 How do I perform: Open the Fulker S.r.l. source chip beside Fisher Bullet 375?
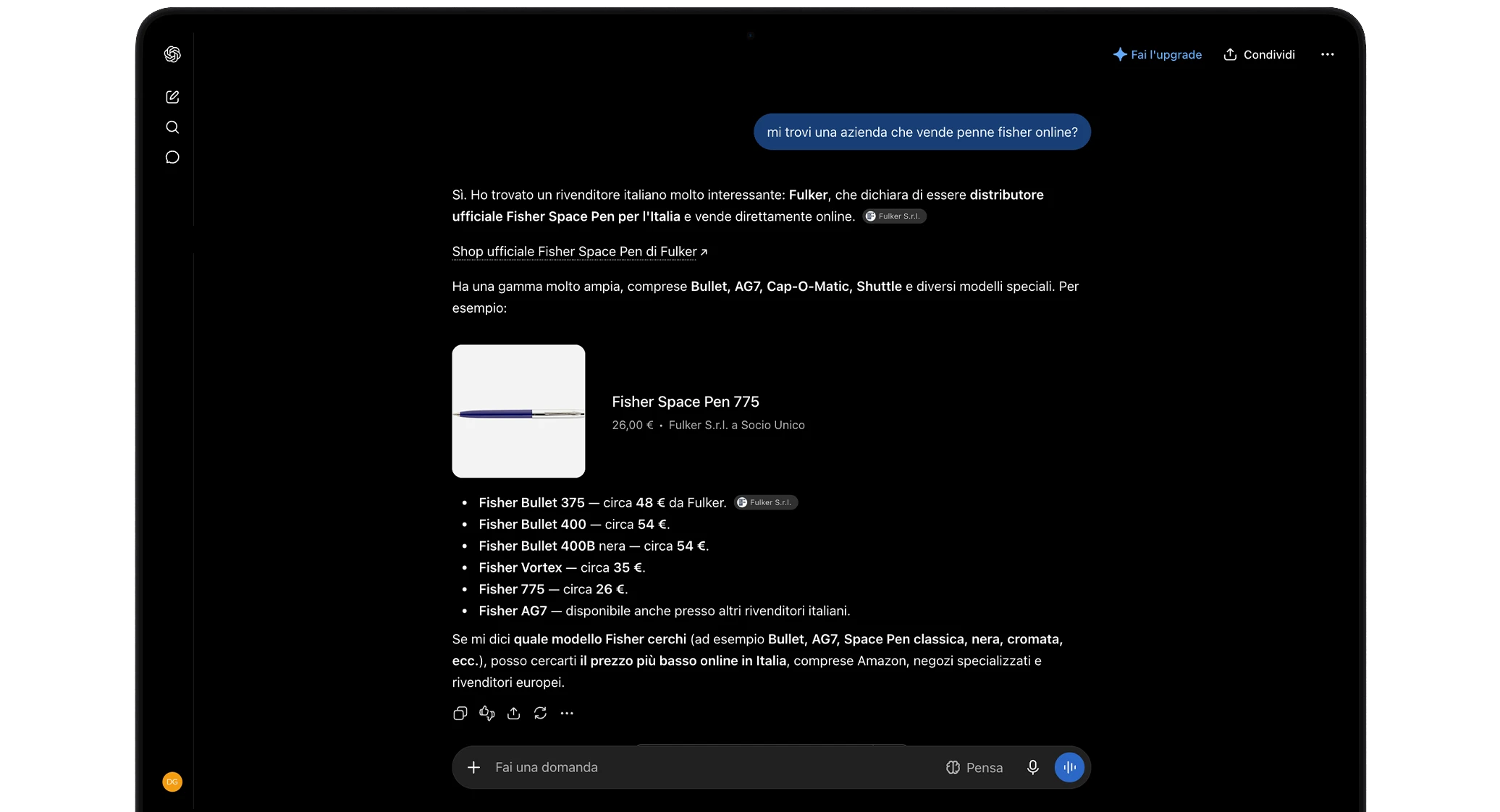click(766, 502)
